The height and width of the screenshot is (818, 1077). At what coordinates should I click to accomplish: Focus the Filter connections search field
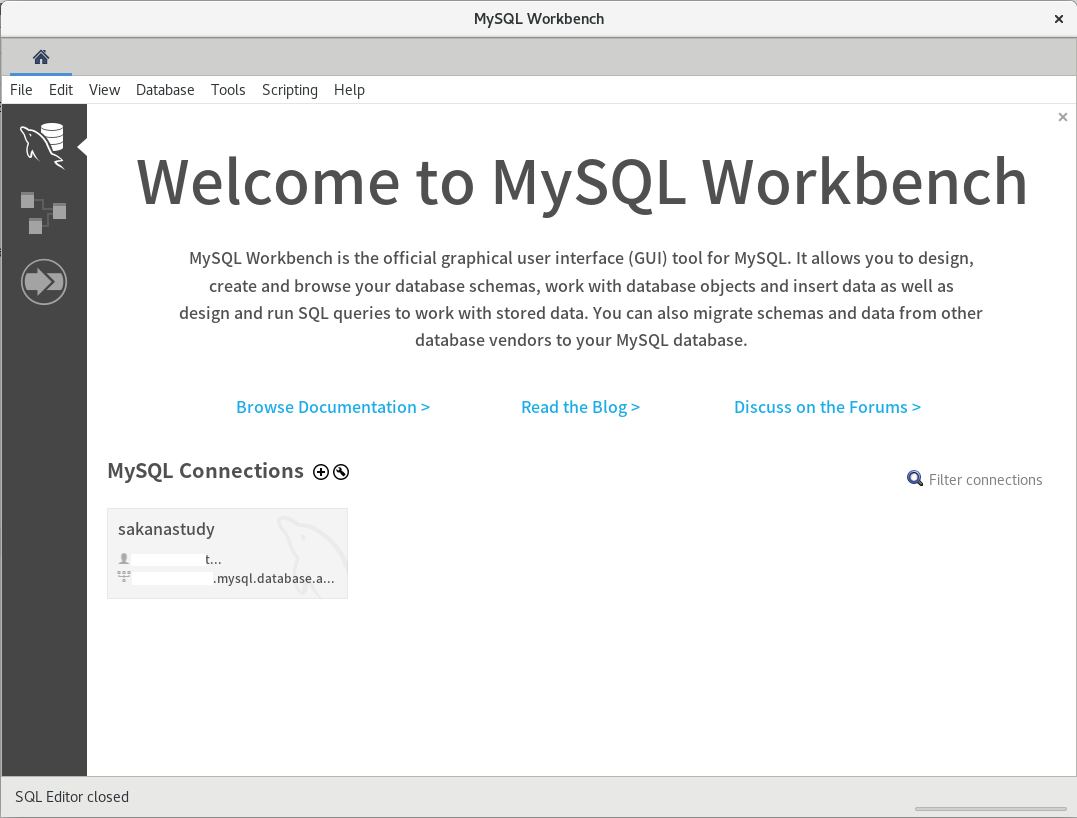pyautogui.click(x=985, y=479)
